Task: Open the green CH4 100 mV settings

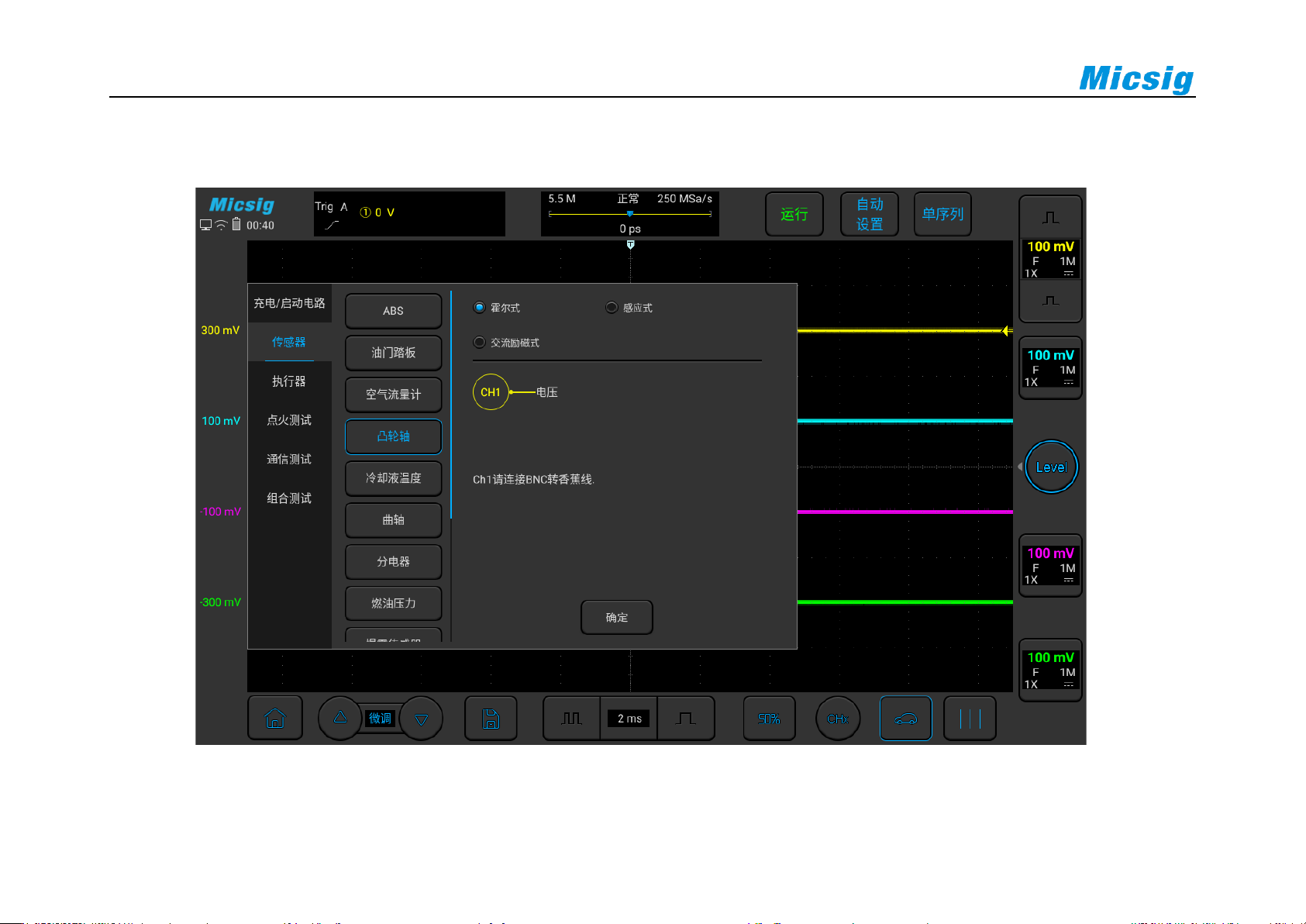Action: pyautogui.click(x=1050, y=670)
